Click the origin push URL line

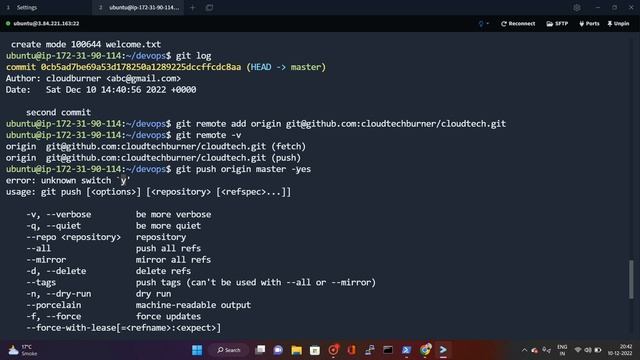click(153, 158)
